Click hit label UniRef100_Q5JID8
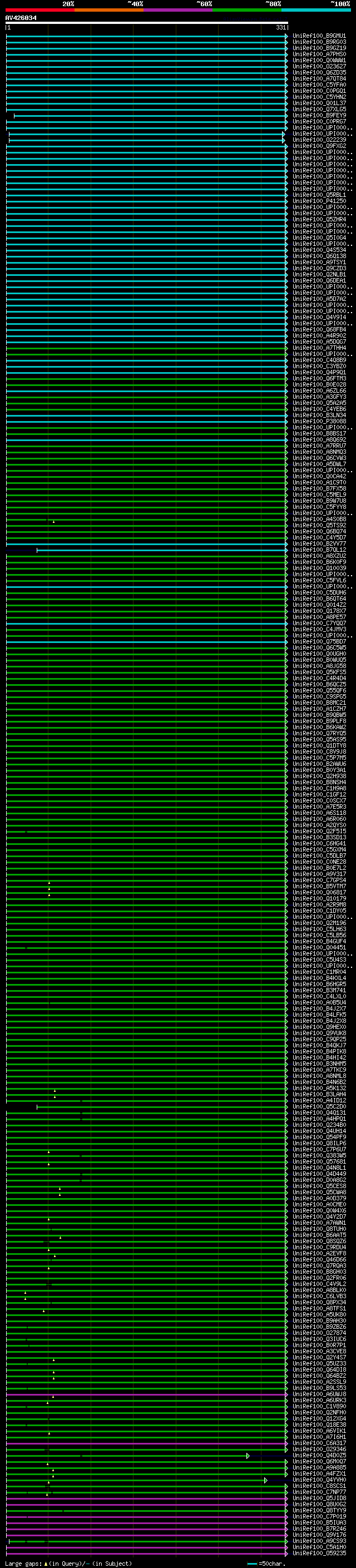 pos(319,1498)
